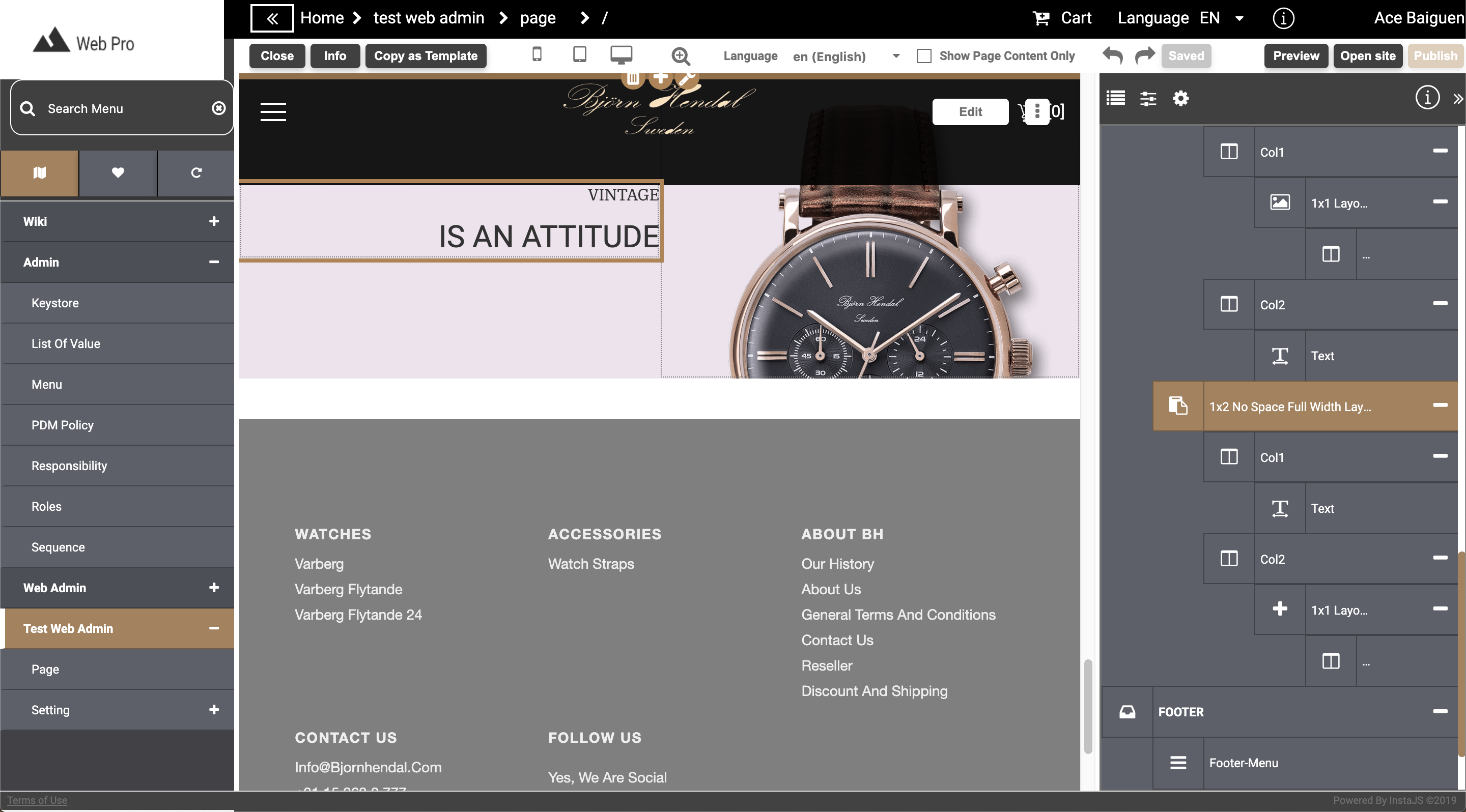Switch to mobile phone preview icon
This screenshot has width=1466, height=812.
(x=536, y=54)
